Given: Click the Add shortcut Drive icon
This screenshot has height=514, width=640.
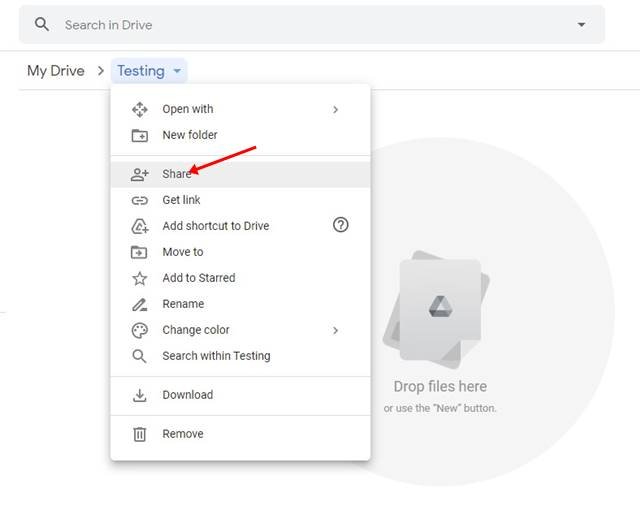Looking at the screenshot, I should click(x=140, y=226).
